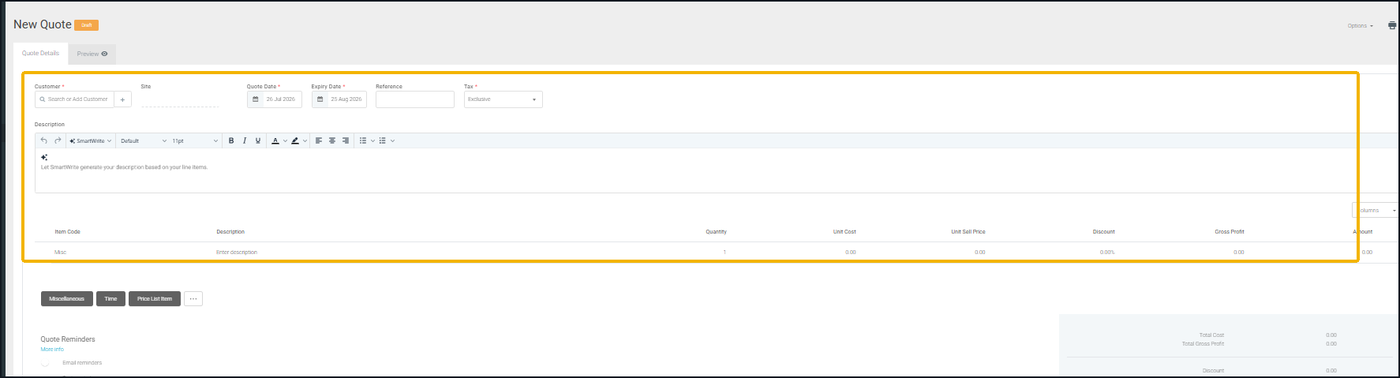Viewport: 1400px width, 378px height.
Task: Click the add customer plus button
Action: pos(123,99)
